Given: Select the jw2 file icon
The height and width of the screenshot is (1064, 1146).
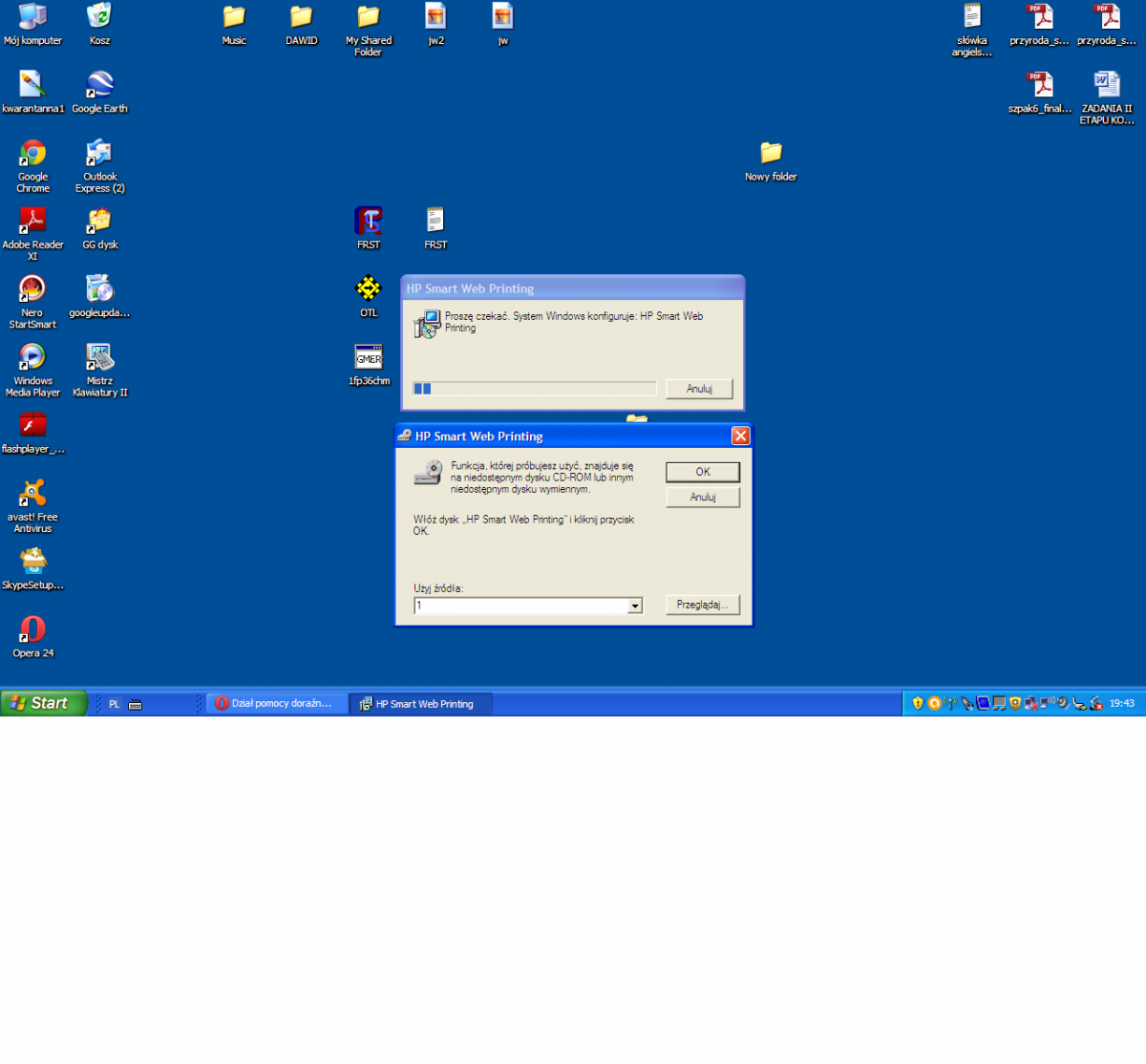Looking at the screenshot, I should click(x=435, y=25).
